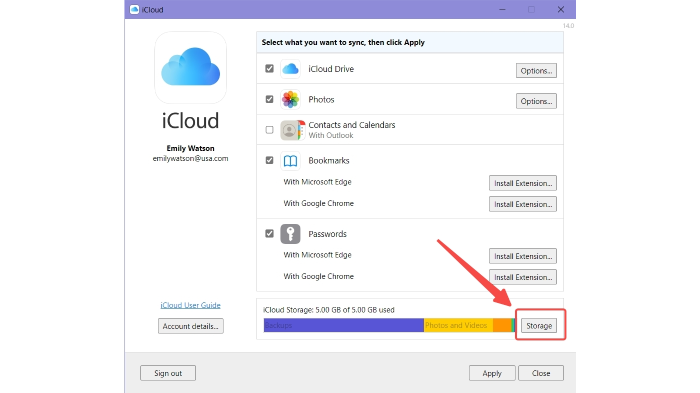
Task: Click the Photos flower icon
Action: pos(290,99)
